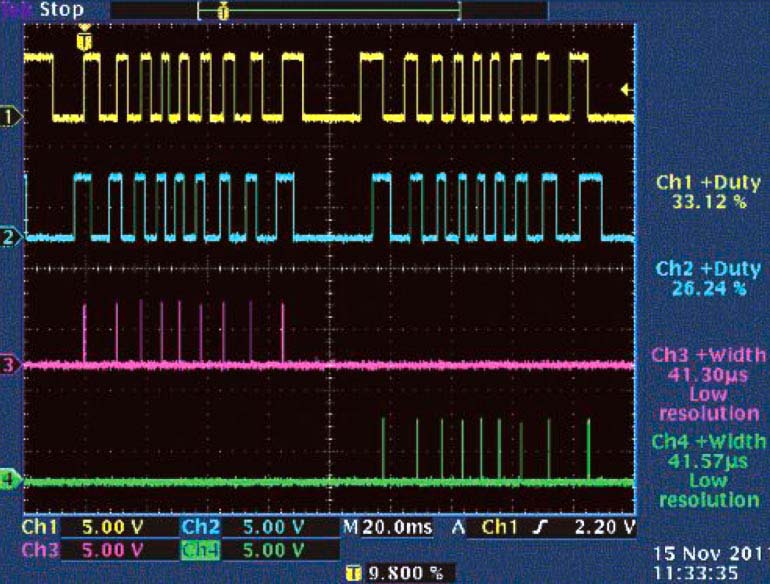This screenshot has width=770, height=584.
Task: Click the pink channel 3 ground marker
Action: point(12,365)
